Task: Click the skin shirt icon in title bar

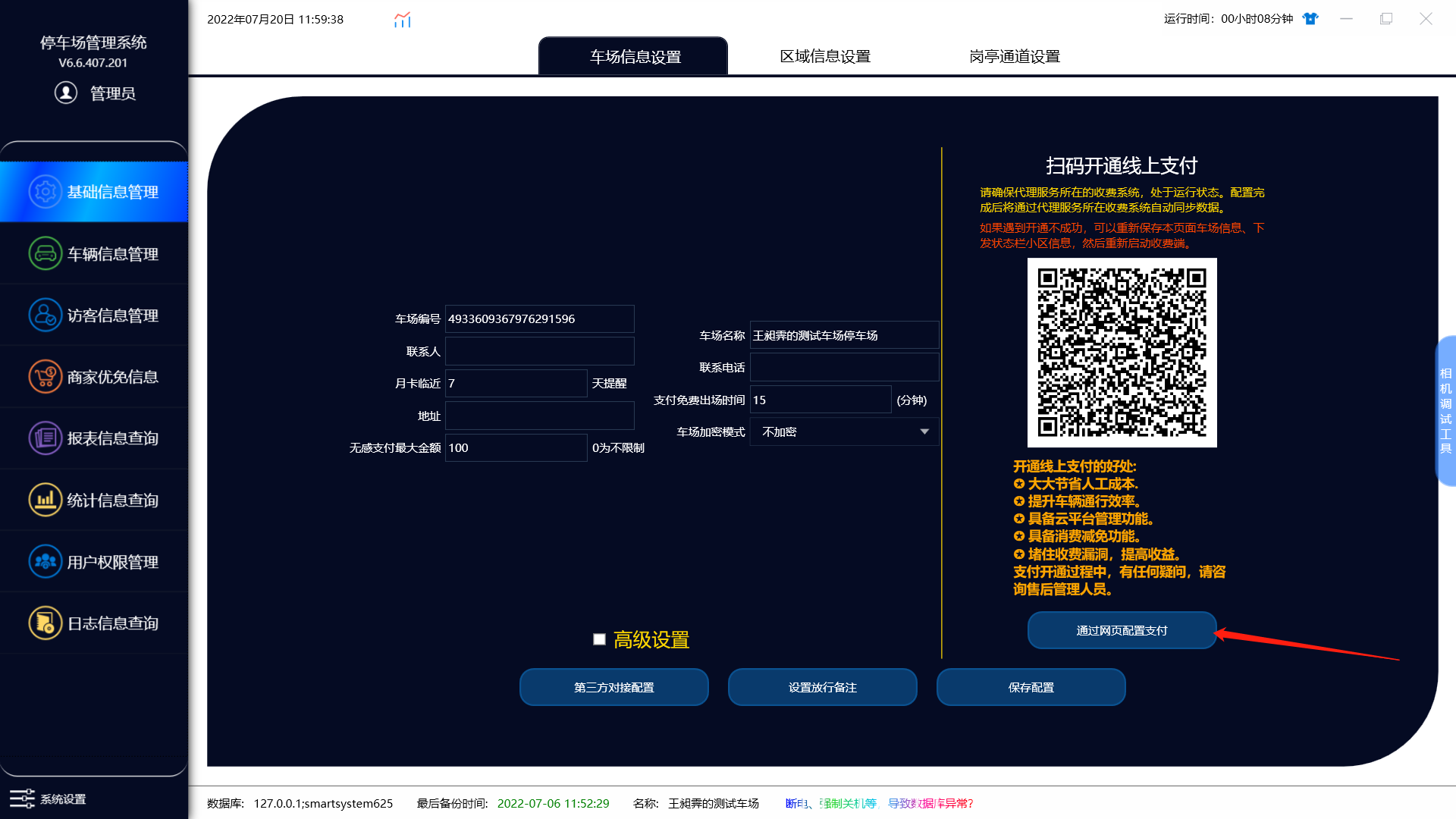Action: [1310, 19]
